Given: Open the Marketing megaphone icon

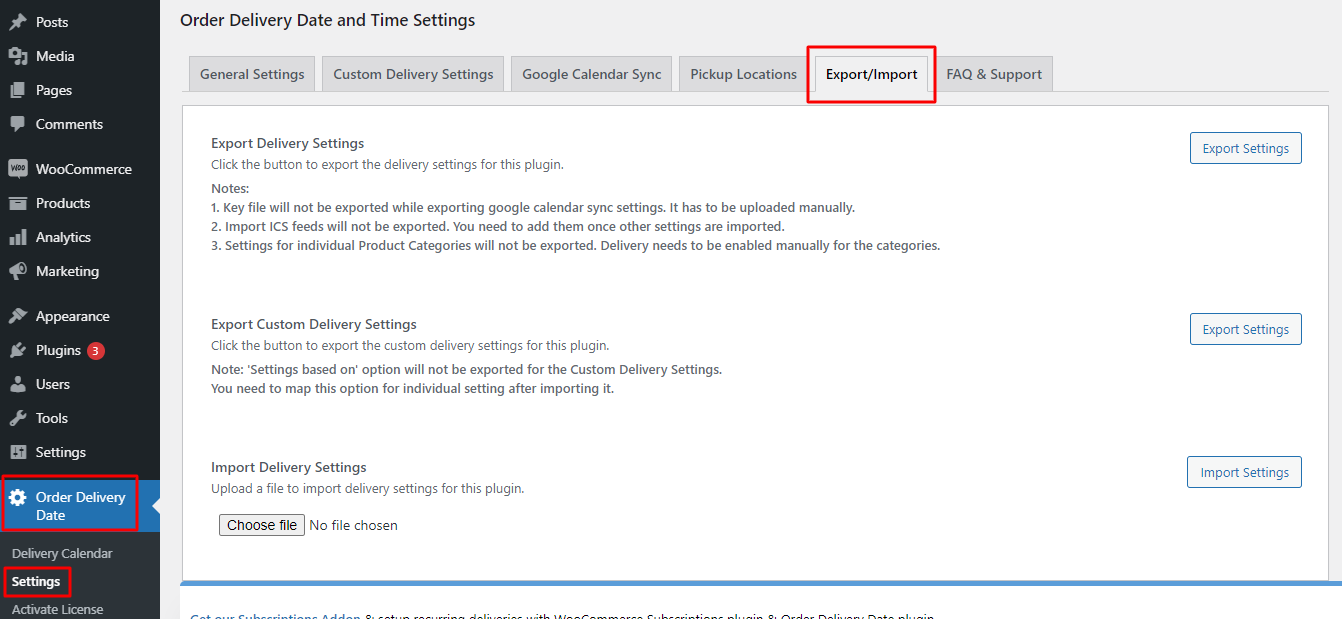Looking at the screenshot, I should click(22, 271).
